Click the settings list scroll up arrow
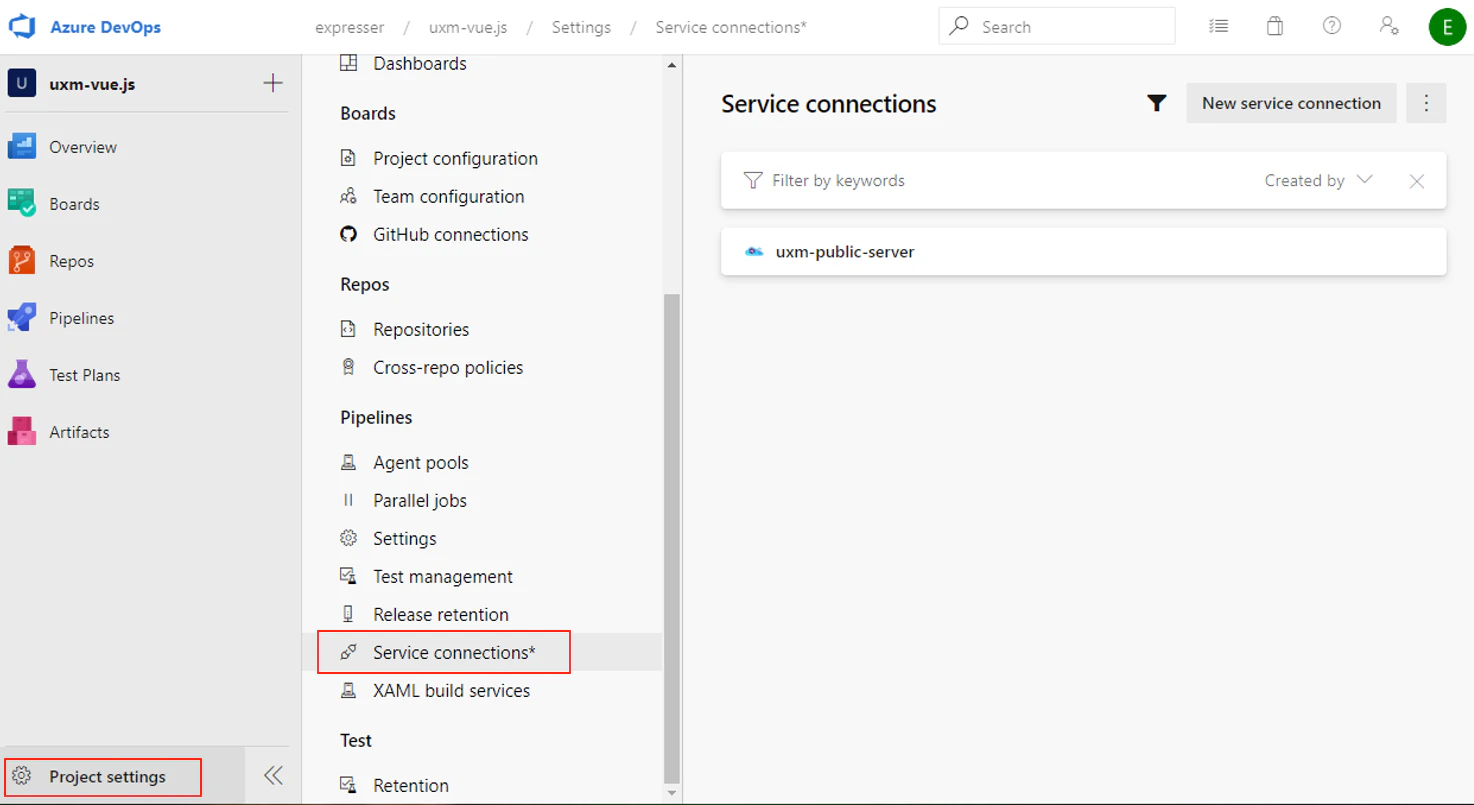 coord(672,65)
